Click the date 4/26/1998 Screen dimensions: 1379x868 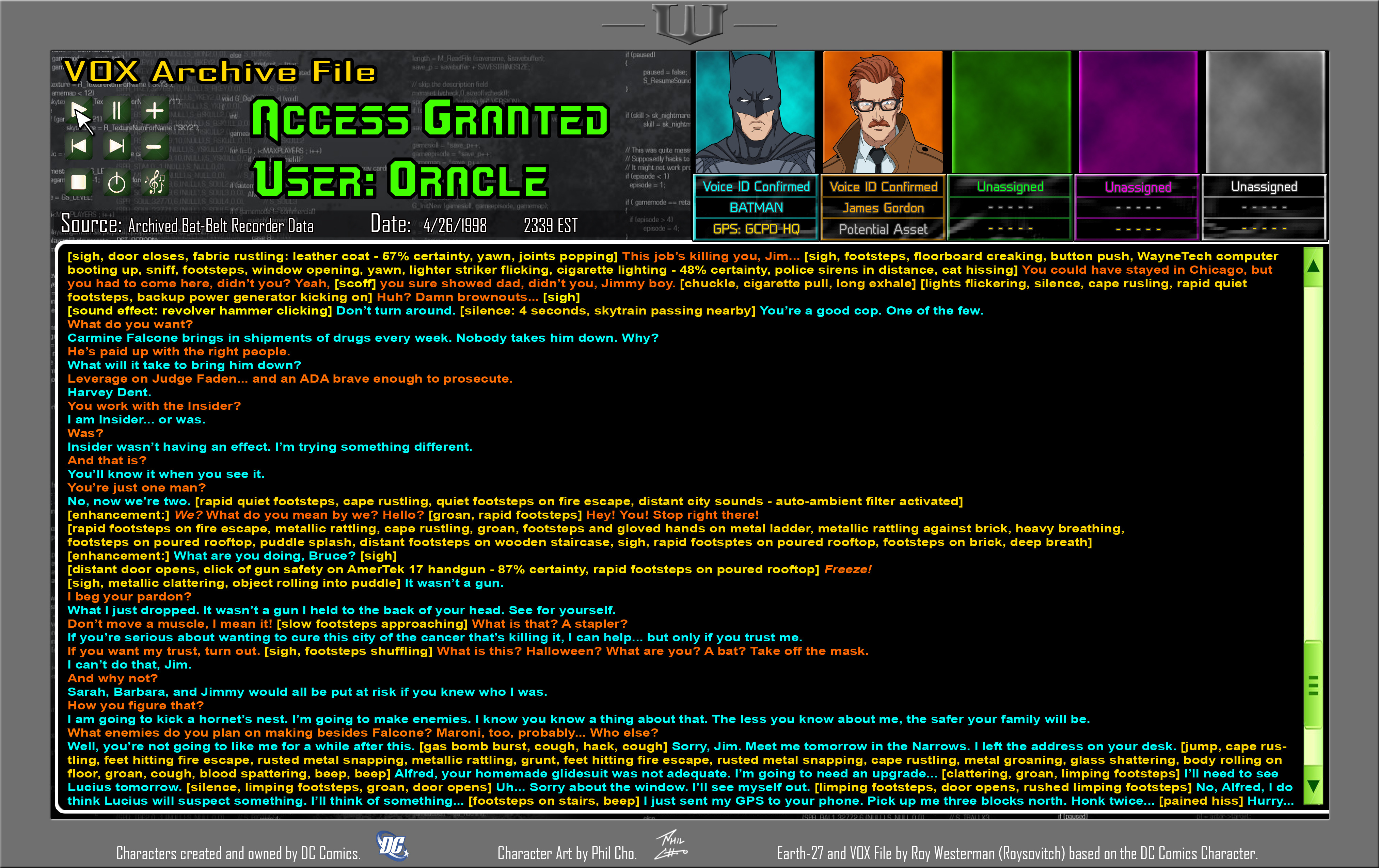click(455, 226)
